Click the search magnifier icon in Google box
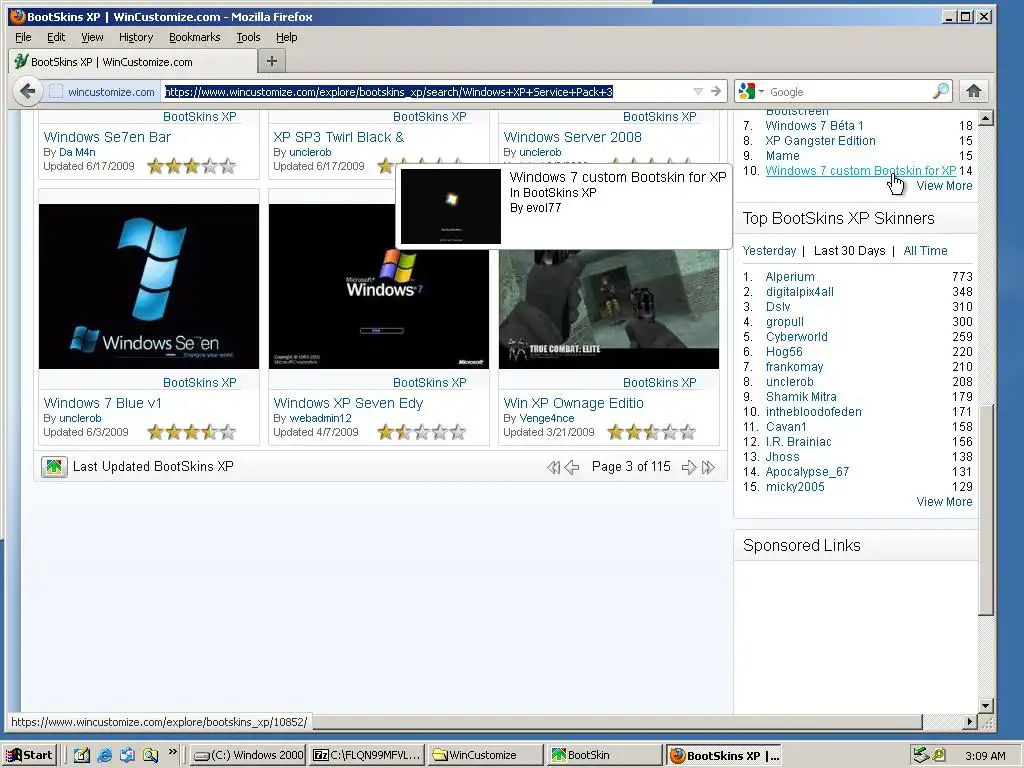 [940, 91]
